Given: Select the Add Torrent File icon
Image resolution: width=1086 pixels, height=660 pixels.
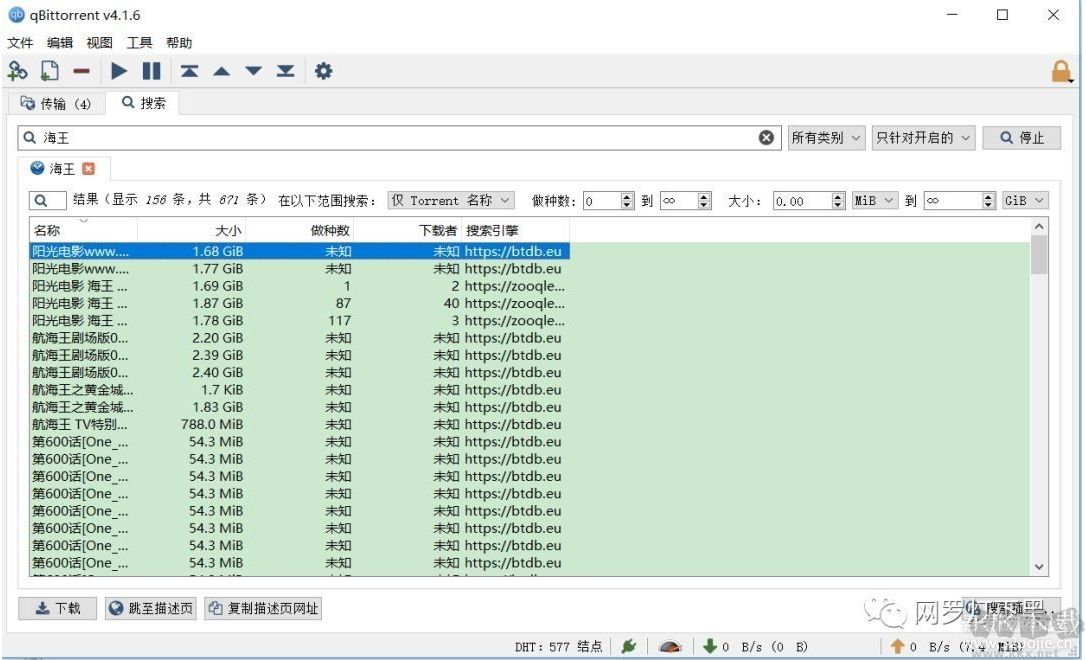Looking at the screenshot, I should click(49, 71).
